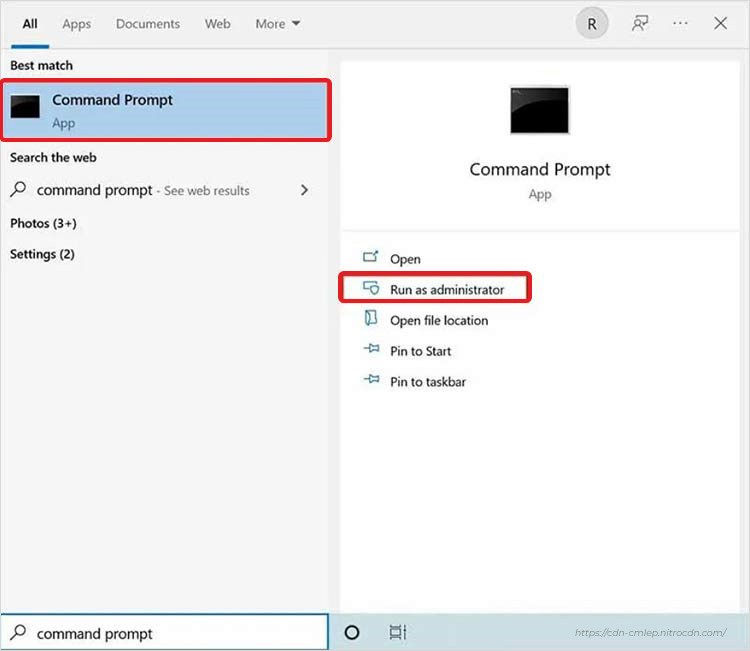
Task: Open the three-dot options menu
Action: point(680,24)
